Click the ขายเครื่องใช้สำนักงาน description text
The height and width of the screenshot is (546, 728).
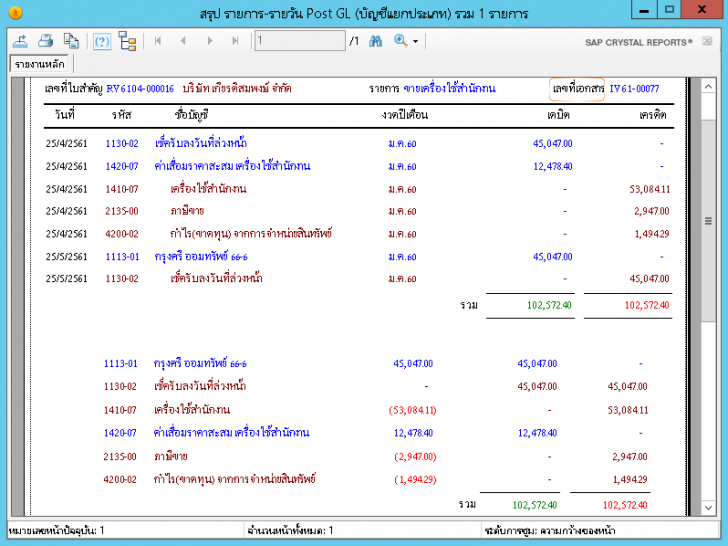[449, 88]
